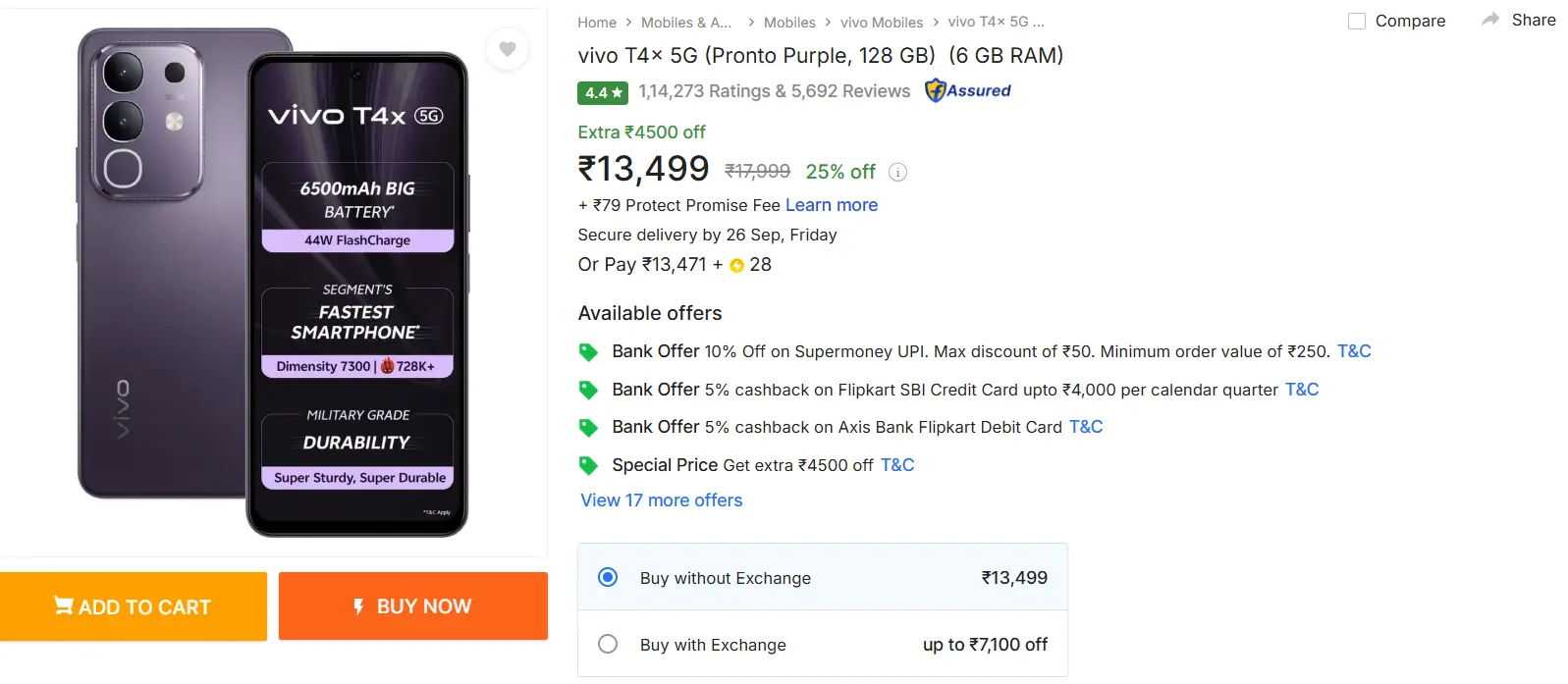Screen dimensions: 1568x684
Task: Expand the truncated Mobiles & A... breadcrumb
Action: click(x=687, y=22)
